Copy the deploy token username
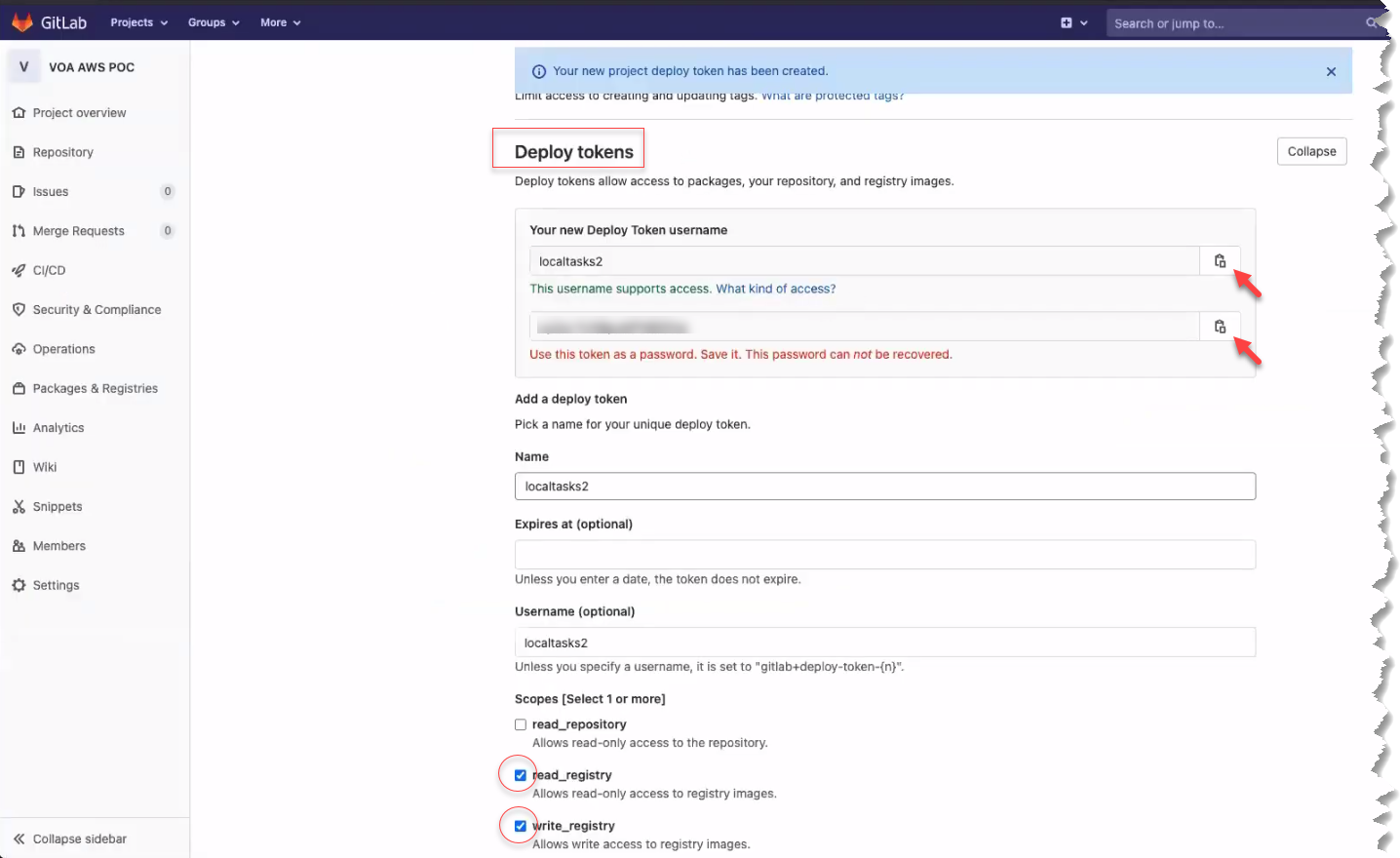 pyautogui.click(x=1219, y=261)
